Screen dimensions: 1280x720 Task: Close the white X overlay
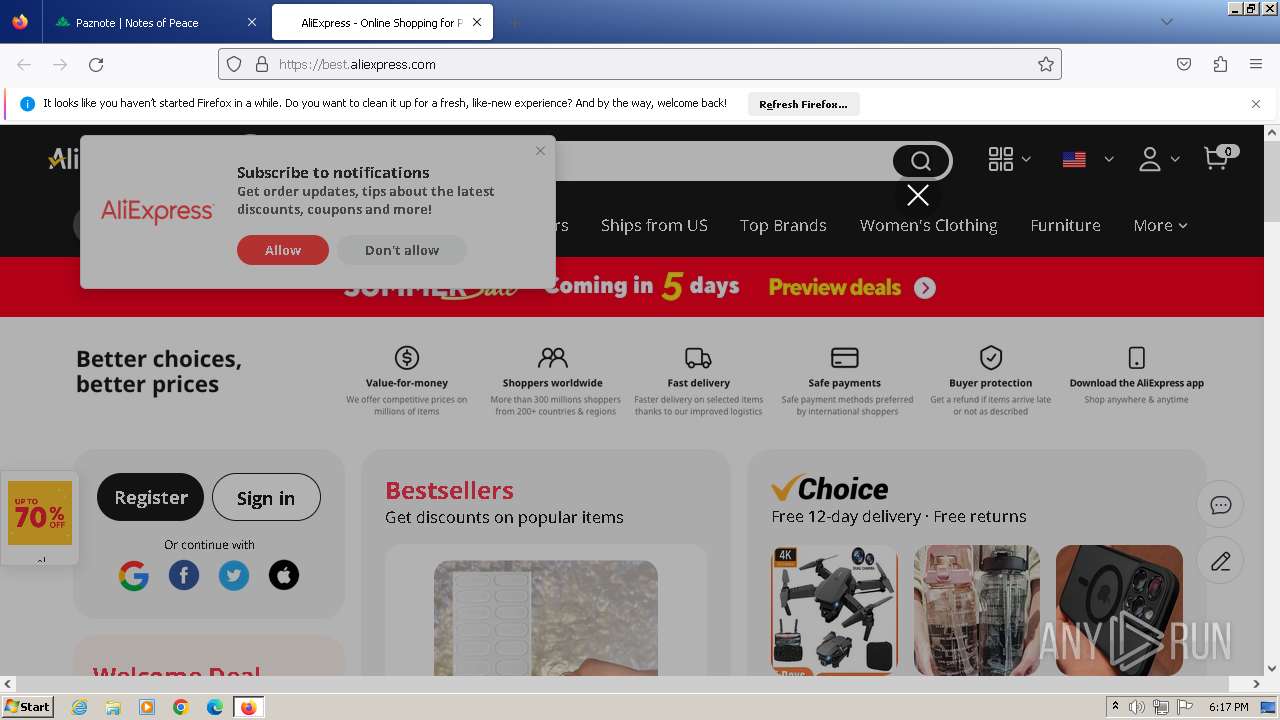click(917, 195)
